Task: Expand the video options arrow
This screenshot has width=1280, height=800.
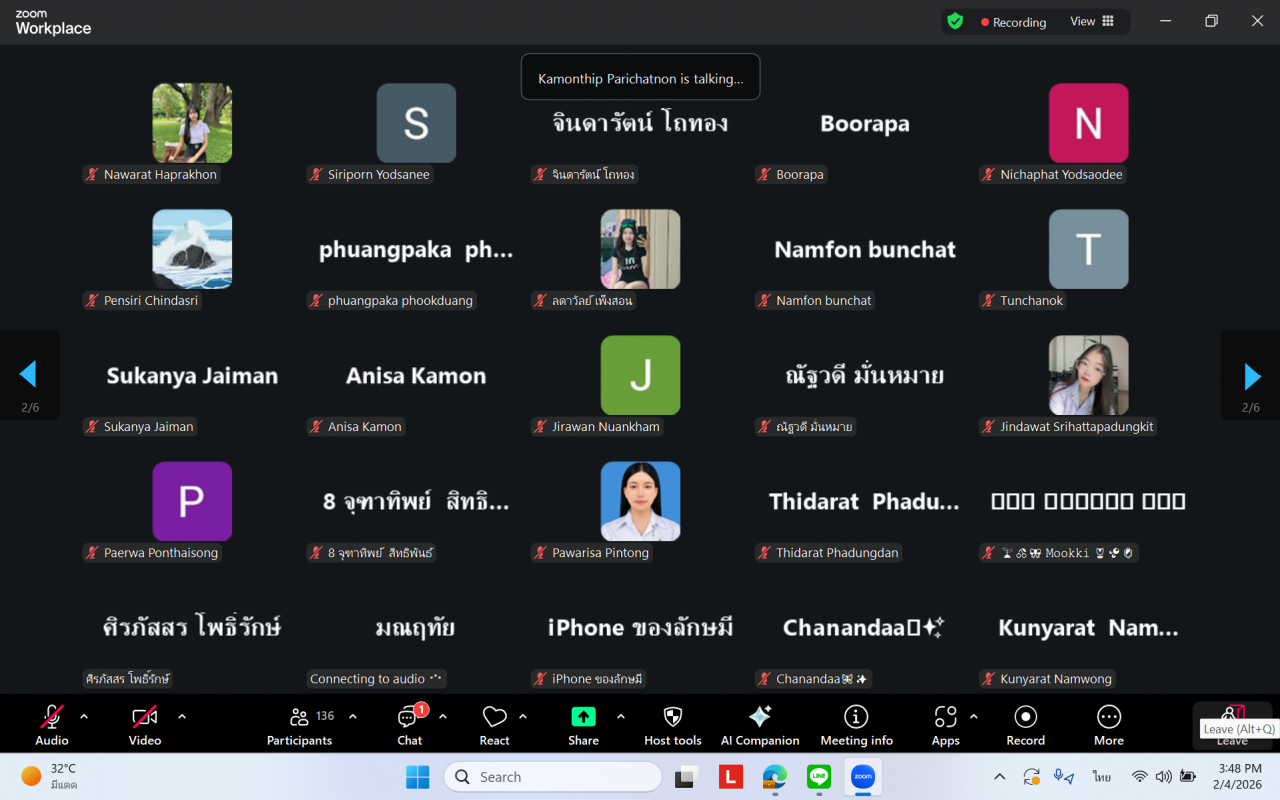Action: click(x=182, y=716)
